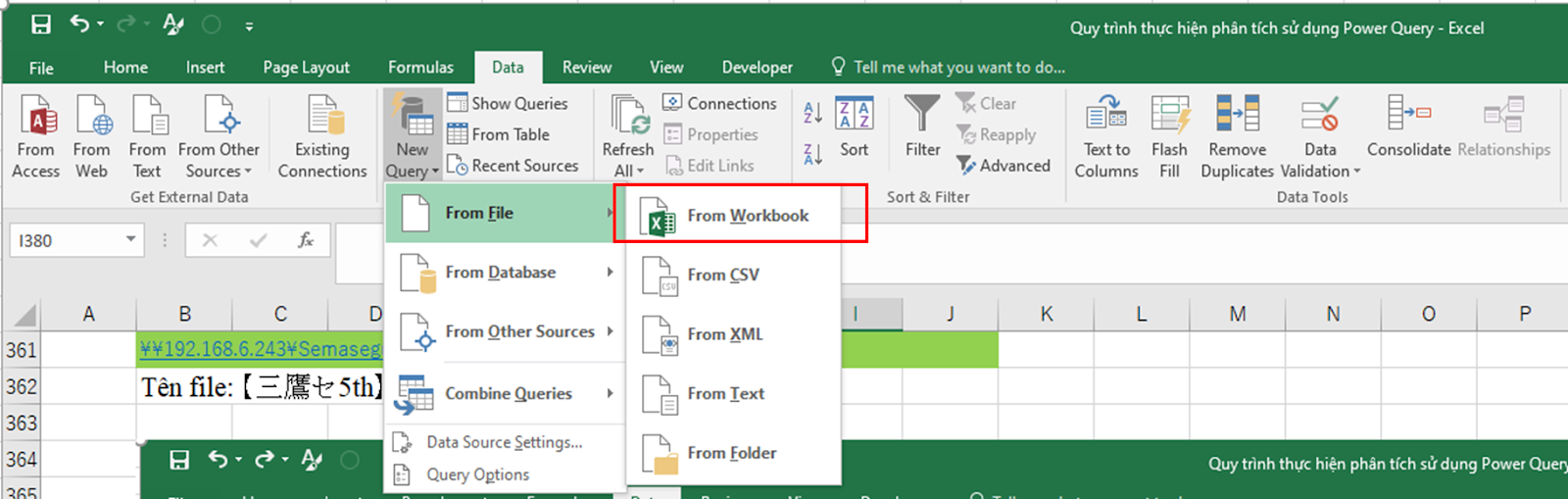This screenshot has height=499, width=1568.
Task: Expand From Other Sources menu entry
Action: tap(505, 332)
